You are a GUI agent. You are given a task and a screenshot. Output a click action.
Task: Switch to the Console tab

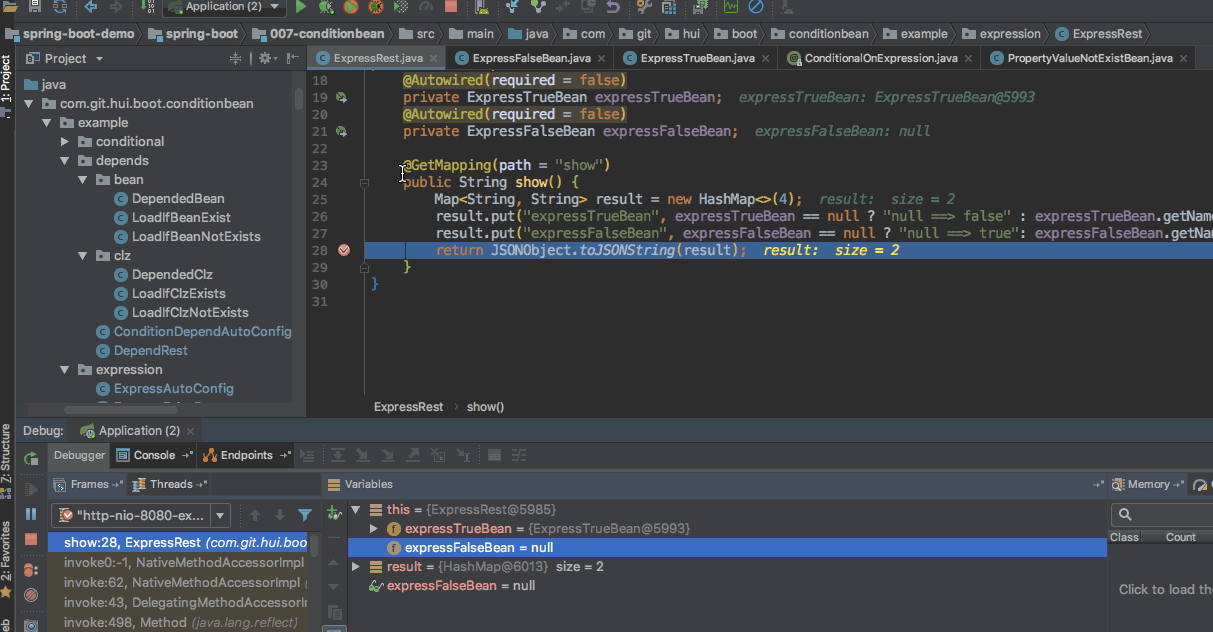[154, 455]
